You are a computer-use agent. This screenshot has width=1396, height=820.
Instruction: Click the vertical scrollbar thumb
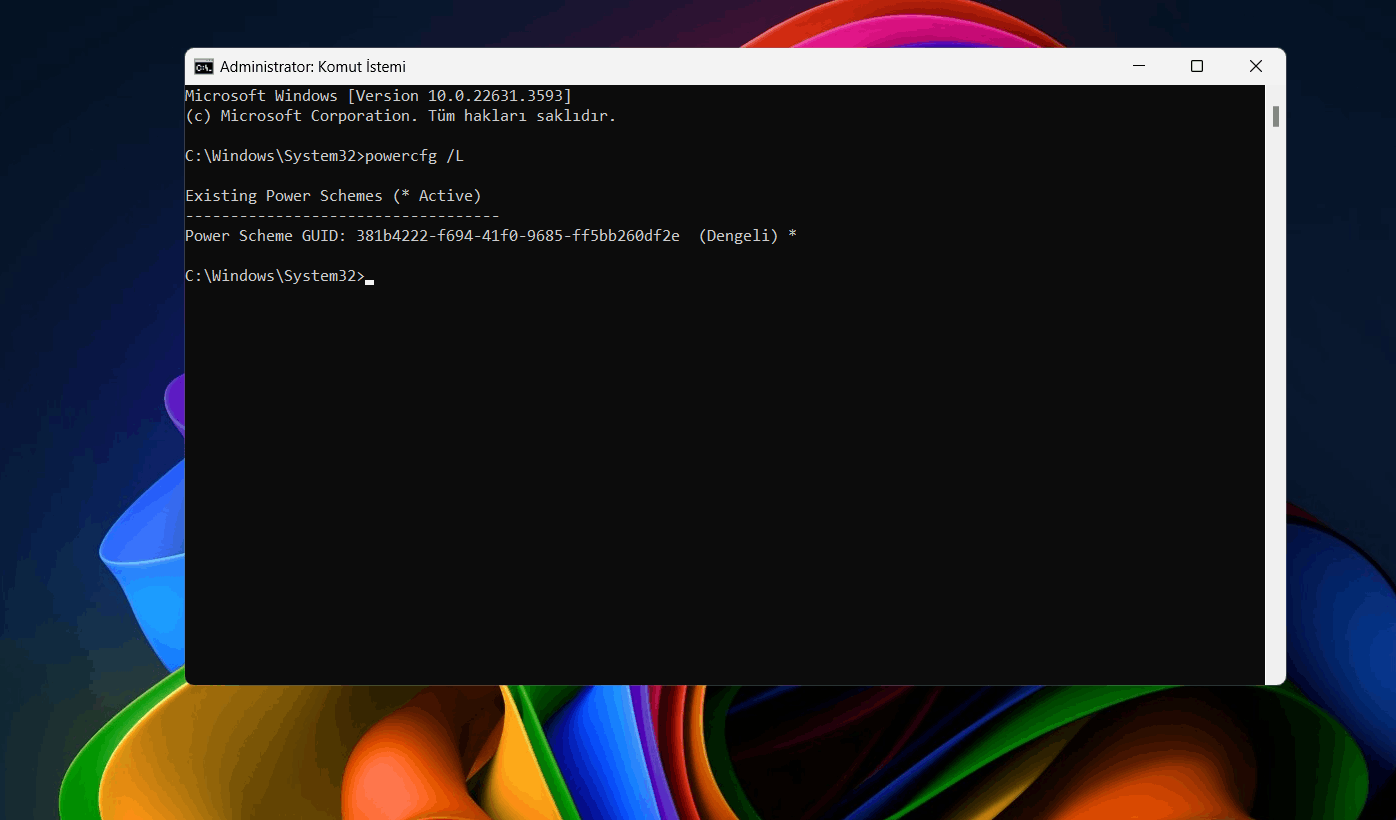1276,116
